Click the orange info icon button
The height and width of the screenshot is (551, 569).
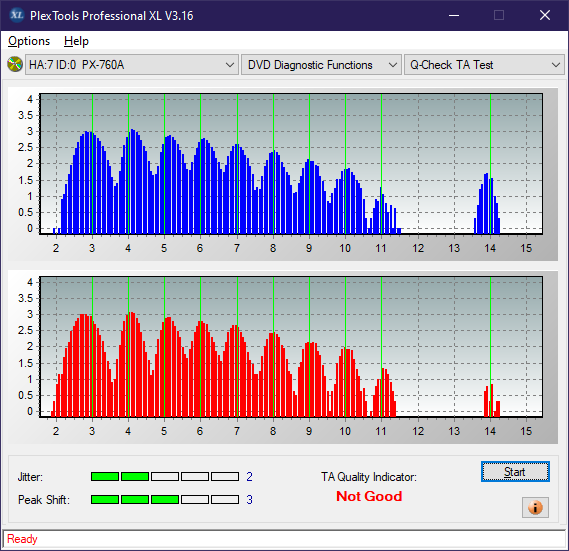(x=535, y=507)
